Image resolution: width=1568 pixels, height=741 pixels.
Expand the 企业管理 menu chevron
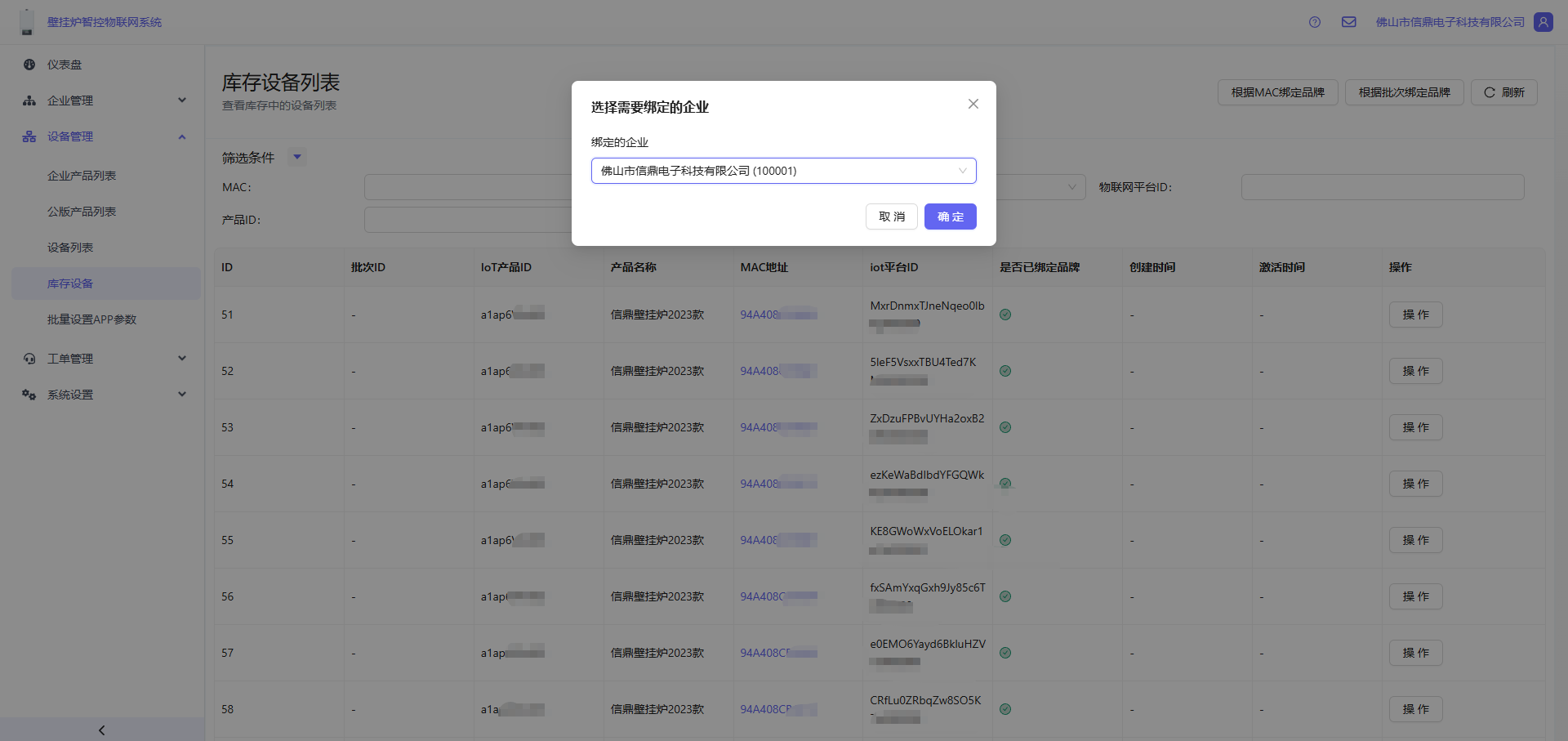pyautogui.click(x=182, y=100)
